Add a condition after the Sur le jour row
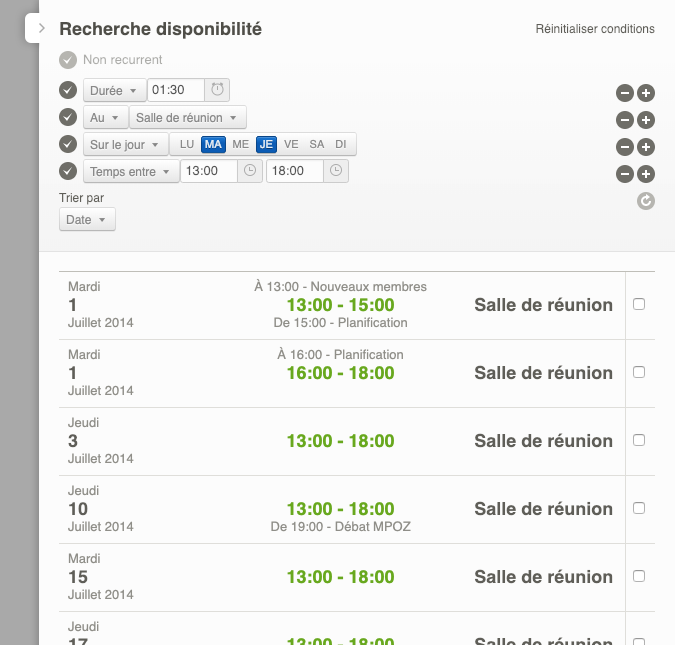Image resolution: width=675 pixels, height=645 pixels. pyautogui.click(x=646, y=147)
